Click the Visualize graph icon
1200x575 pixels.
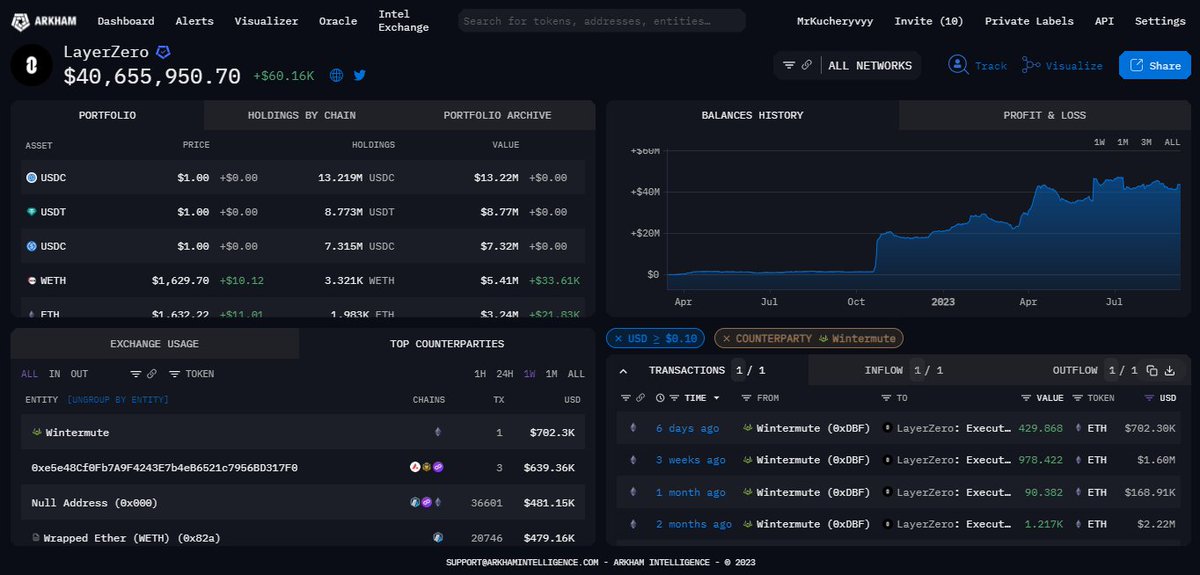coord(1030,65)
